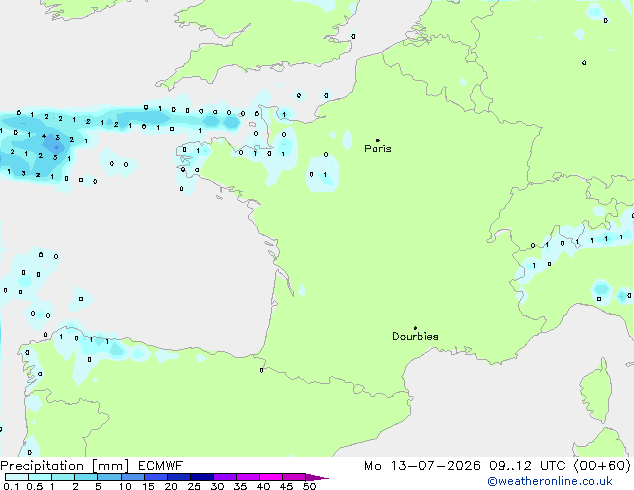Click the 'Precipitation [mm]' title text

pos(65,466)
